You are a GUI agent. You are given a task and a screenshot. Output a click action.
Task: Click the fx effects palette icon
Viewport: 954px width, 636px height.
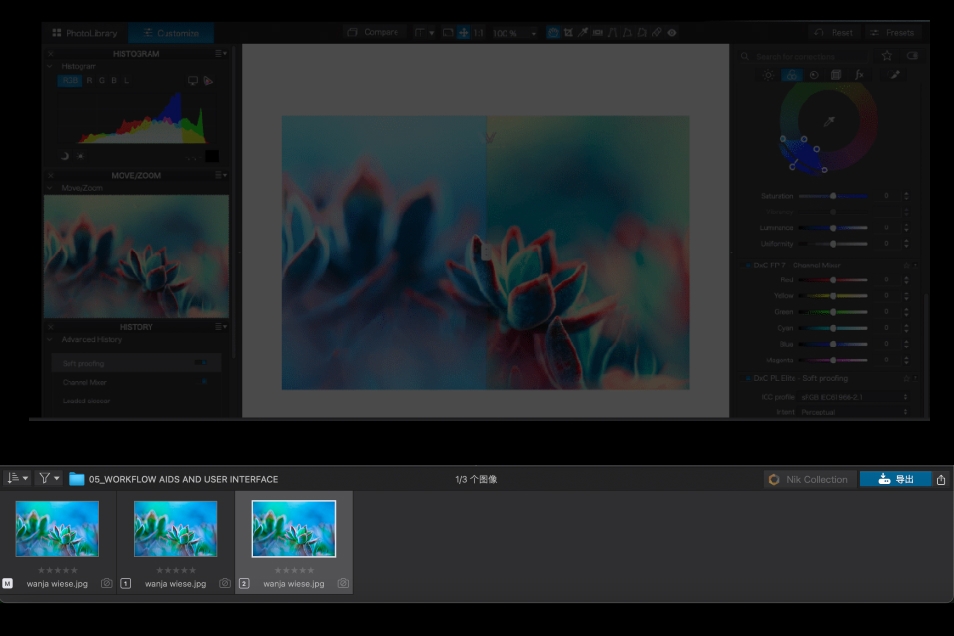click(x=858, y=75)
